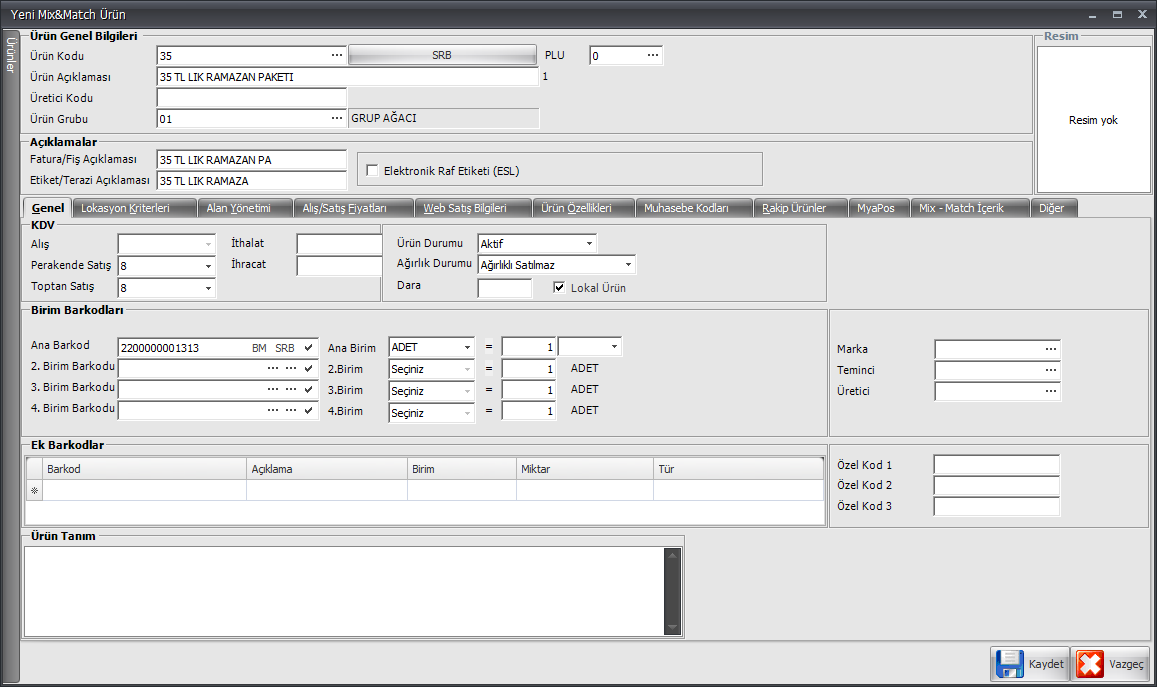This screenshot has height=687, width=1157.
Task: Click the Etiket/Terazi Açıklaması field
Action: [x=252, y=181]
